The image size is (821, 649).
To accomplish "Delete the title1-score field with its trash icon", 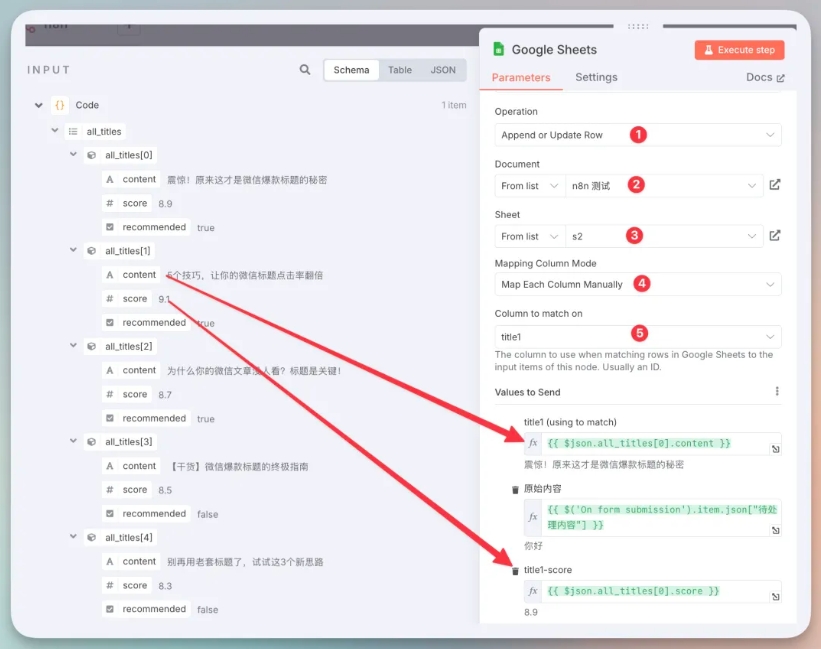I will 515,570.
